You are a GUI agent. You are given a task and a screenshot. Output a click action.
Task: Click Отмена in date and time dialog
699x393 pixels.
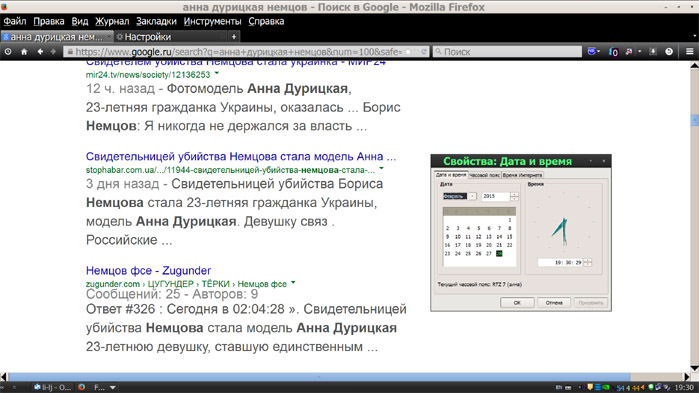(x=554, y=303)
